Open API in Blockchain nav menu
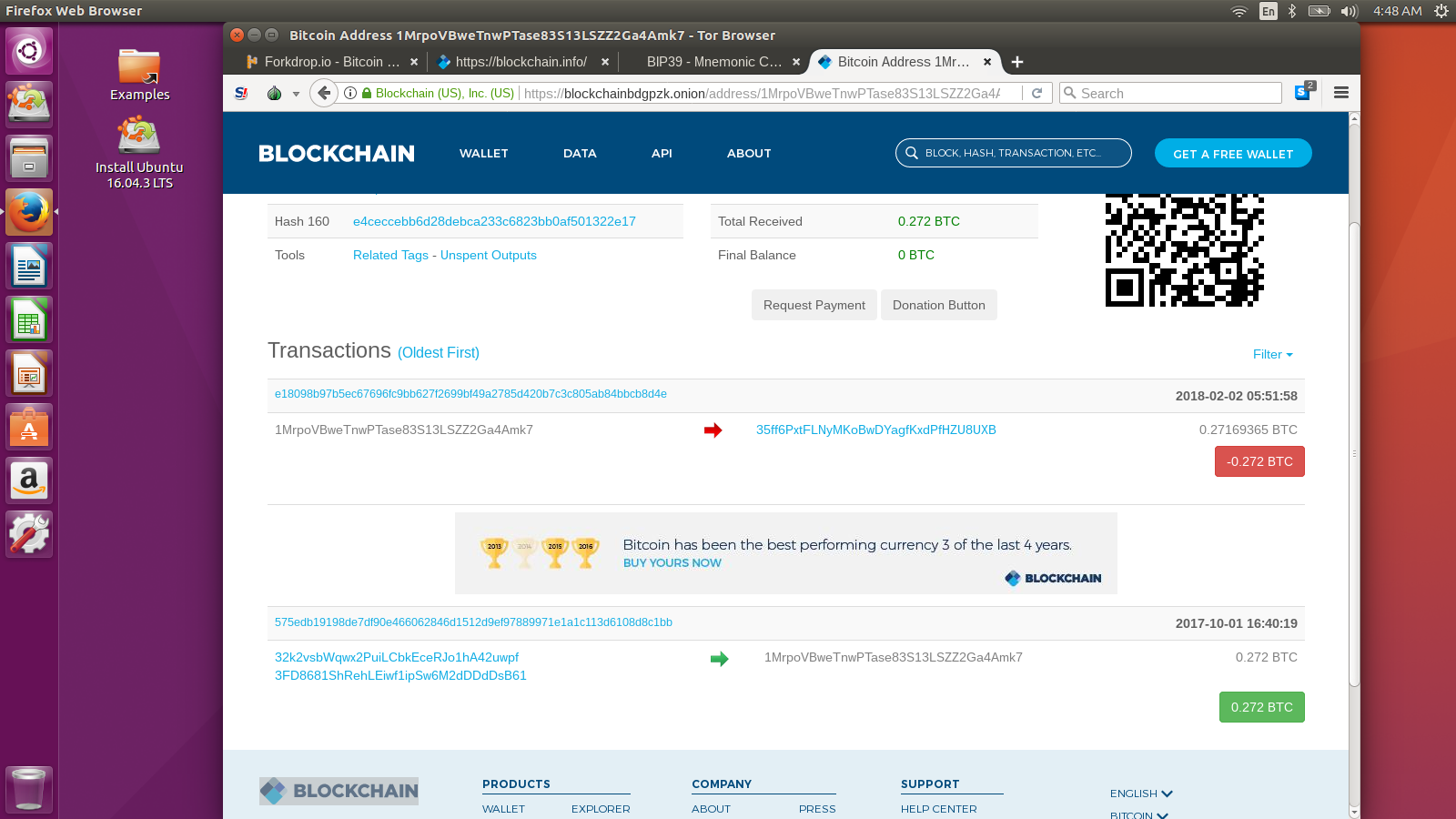This screenshot has width=1456, height=819. pyautogui.click(x=662, y=153)
